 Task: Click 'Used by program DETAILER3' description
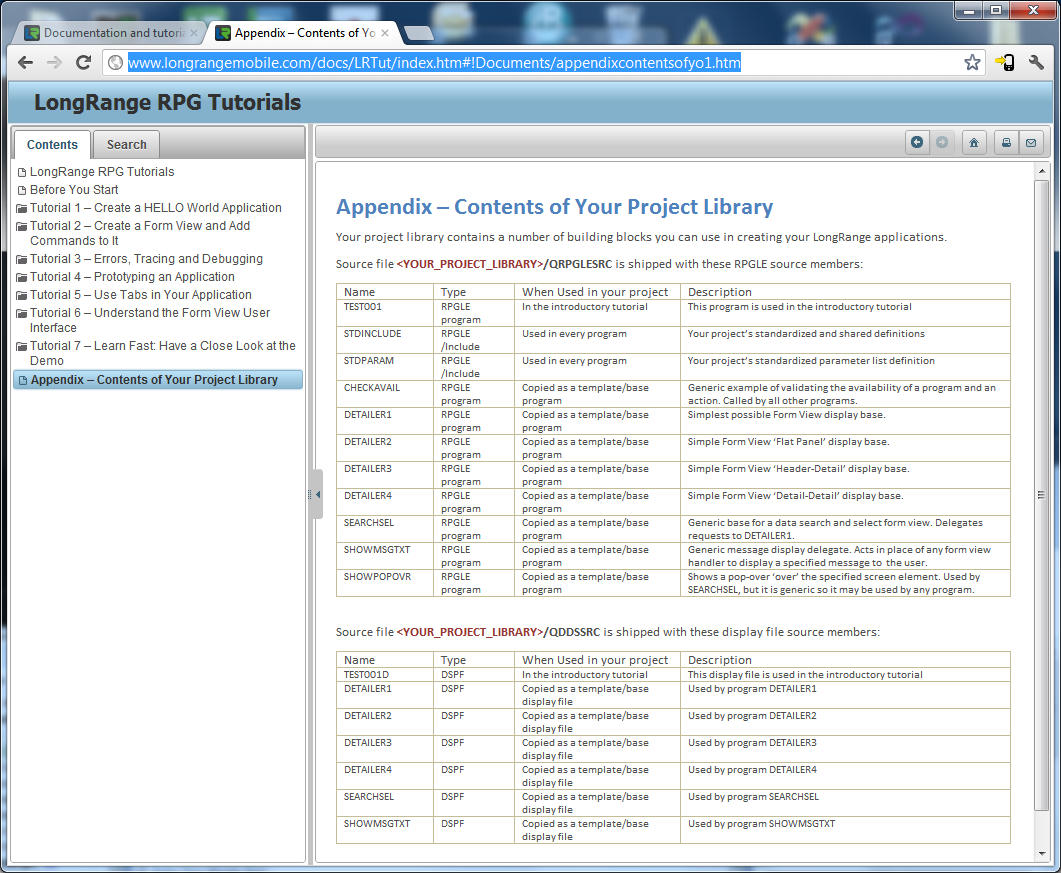point(752,743)
